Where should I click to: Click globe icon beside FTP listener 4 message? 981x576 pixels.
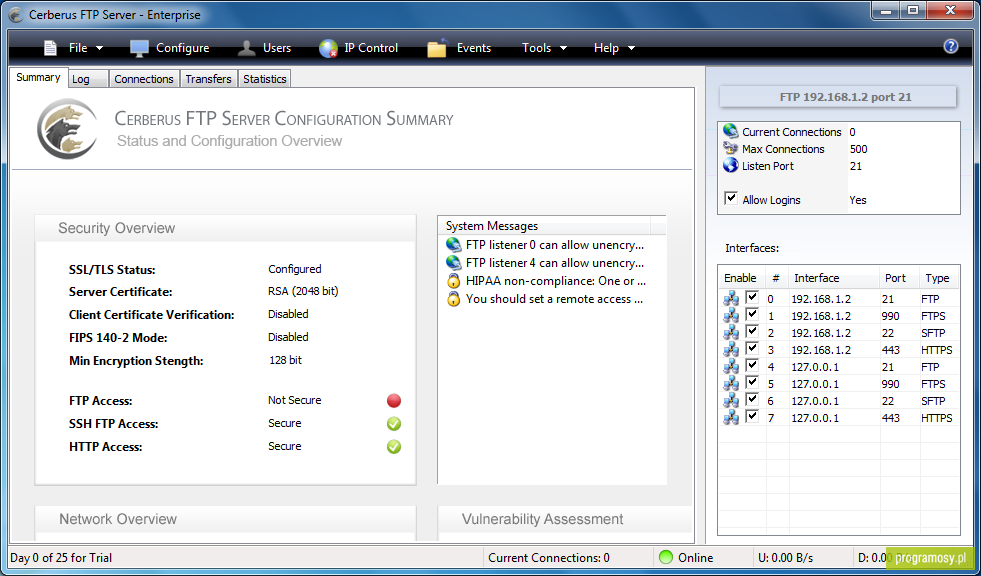pyautogui.click(x=453, y=263)
